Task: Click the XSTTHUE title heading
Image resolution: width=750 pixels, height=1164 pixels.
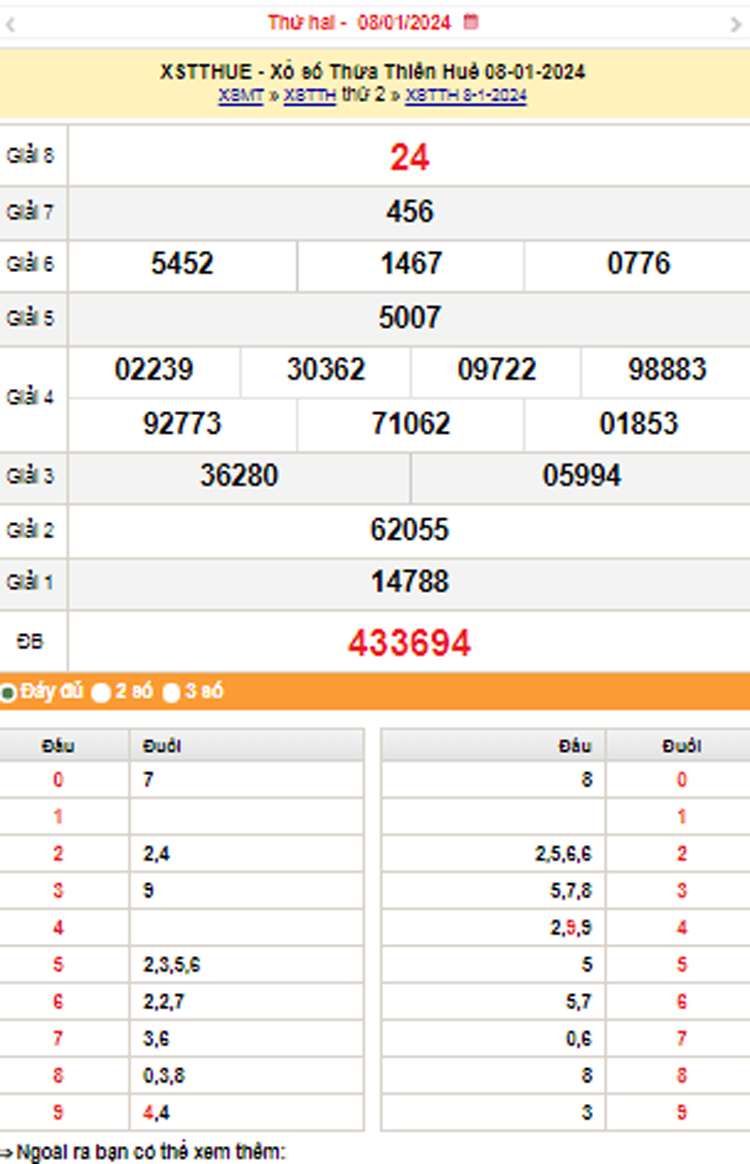Action: [372, 72]
